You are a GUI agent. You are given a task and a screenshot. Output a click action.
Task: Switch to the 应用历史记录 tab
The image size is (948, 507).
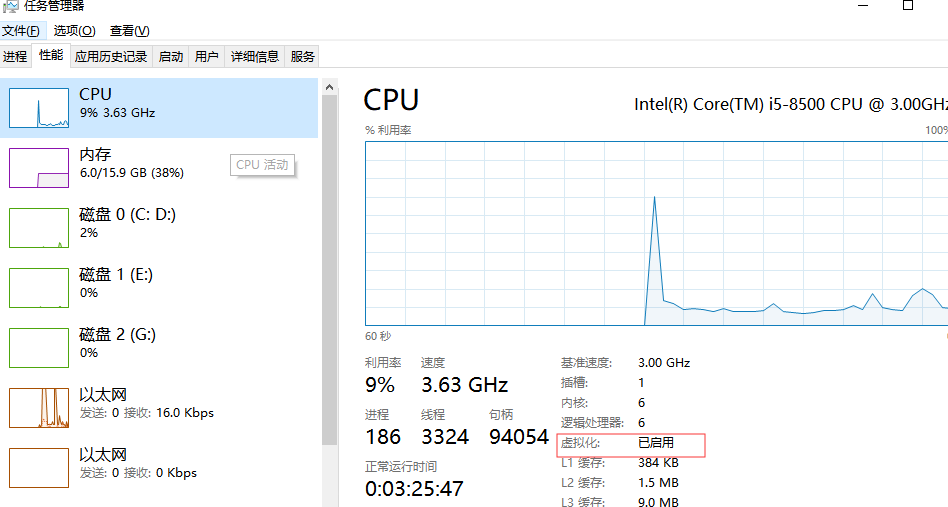(x=111, y=57)
